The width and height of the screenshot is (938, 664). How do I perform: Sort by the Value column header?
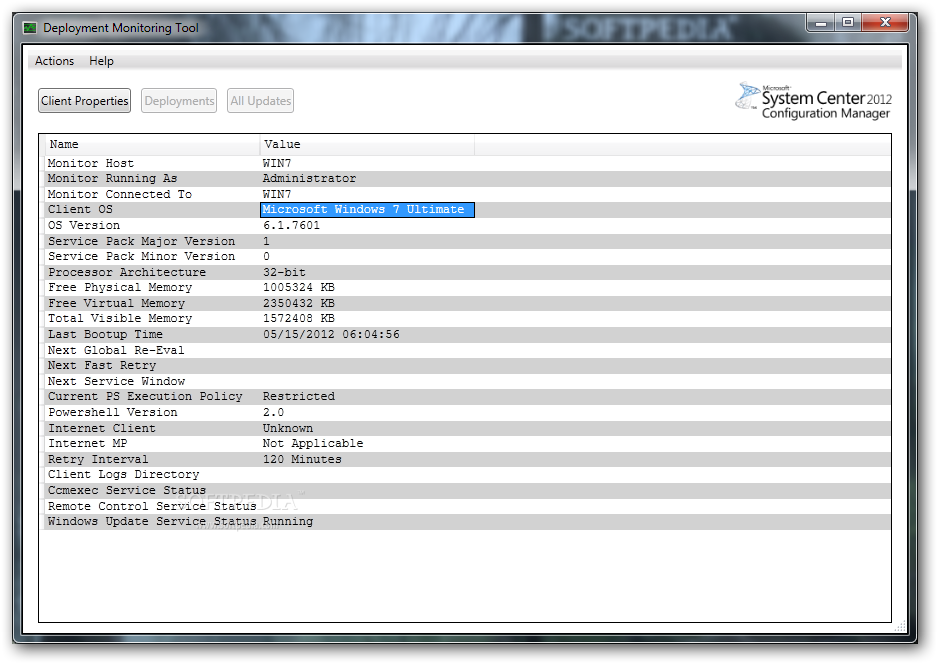[367, 144]
